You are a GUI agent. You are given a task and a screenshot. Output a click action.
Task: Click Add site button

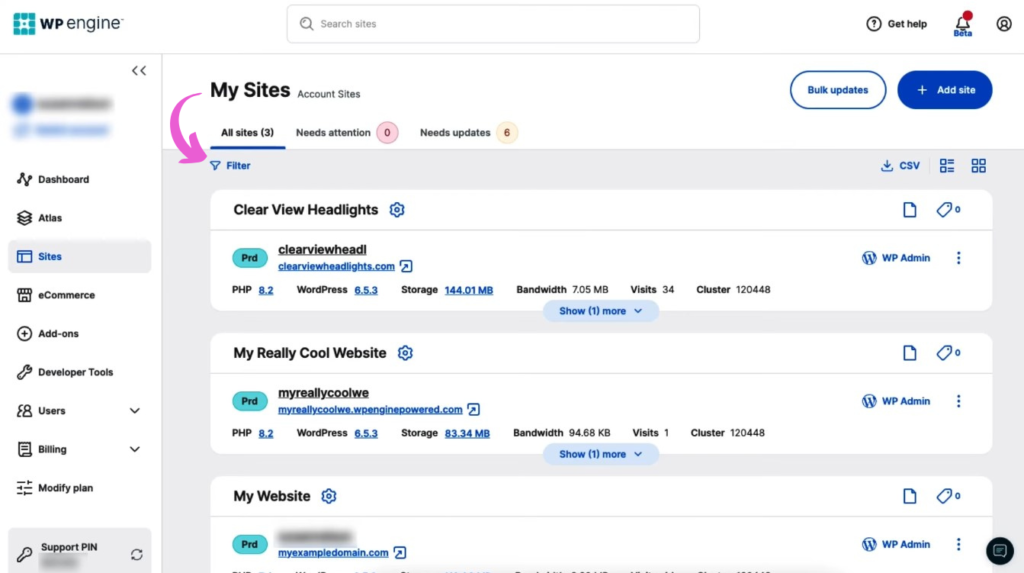point(945,90)
